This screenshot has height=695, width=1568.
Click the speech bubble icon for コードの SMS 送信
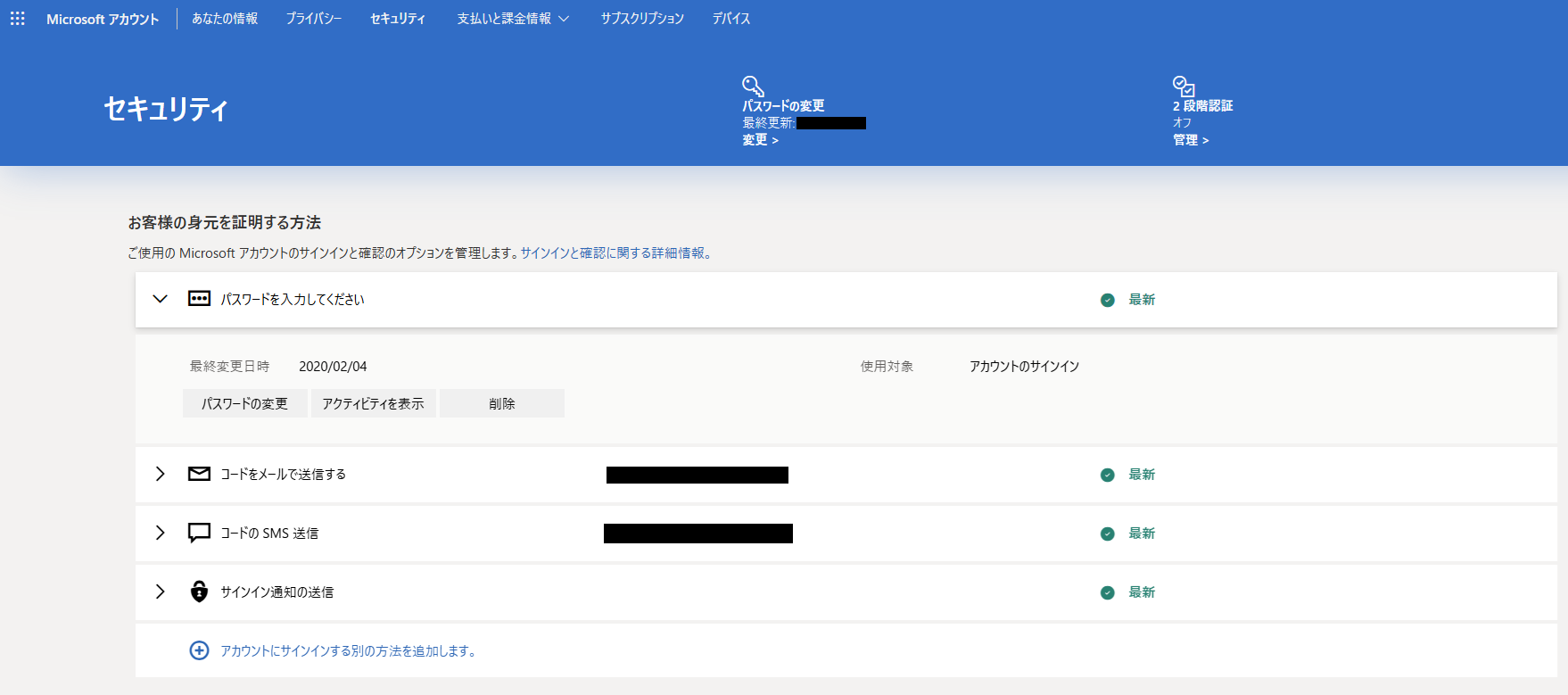tap(199, 533)
